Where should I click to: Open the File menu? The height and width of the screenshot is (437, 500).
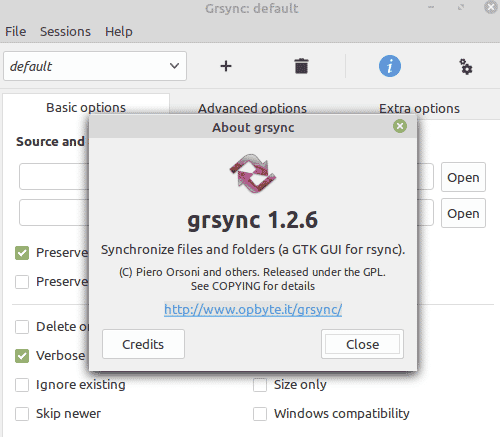[15, 32]
